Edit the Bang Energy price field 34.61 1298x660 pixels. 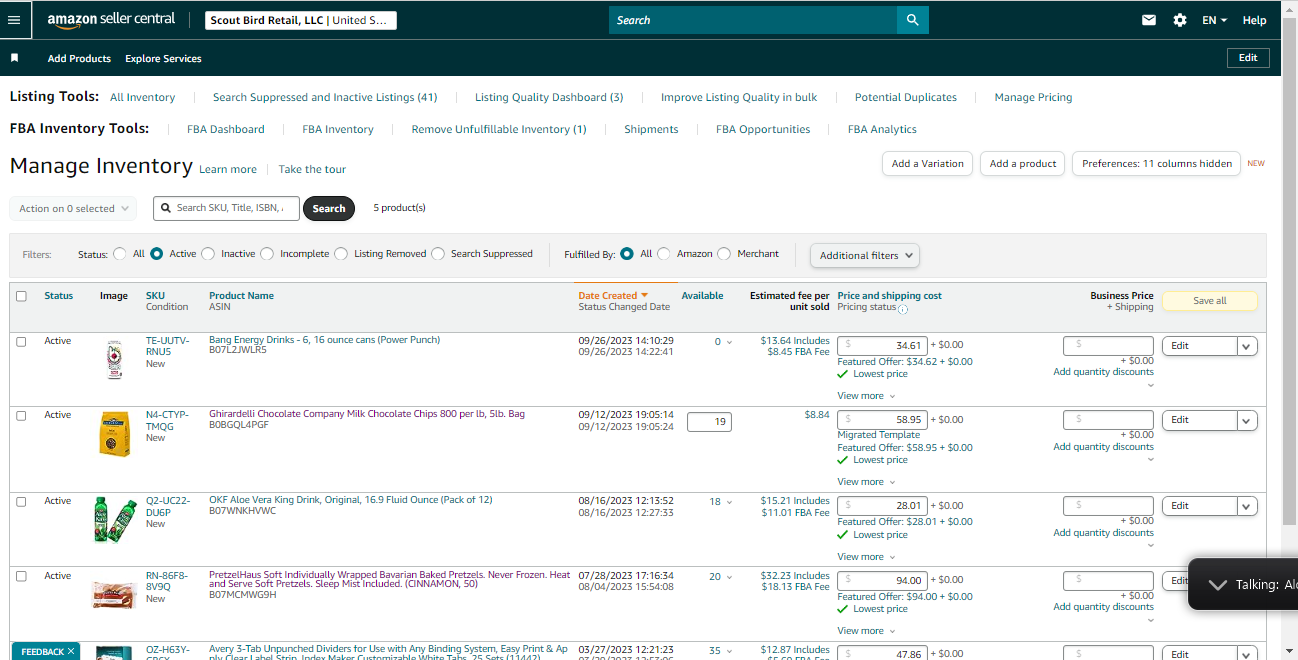pos(883,345)
